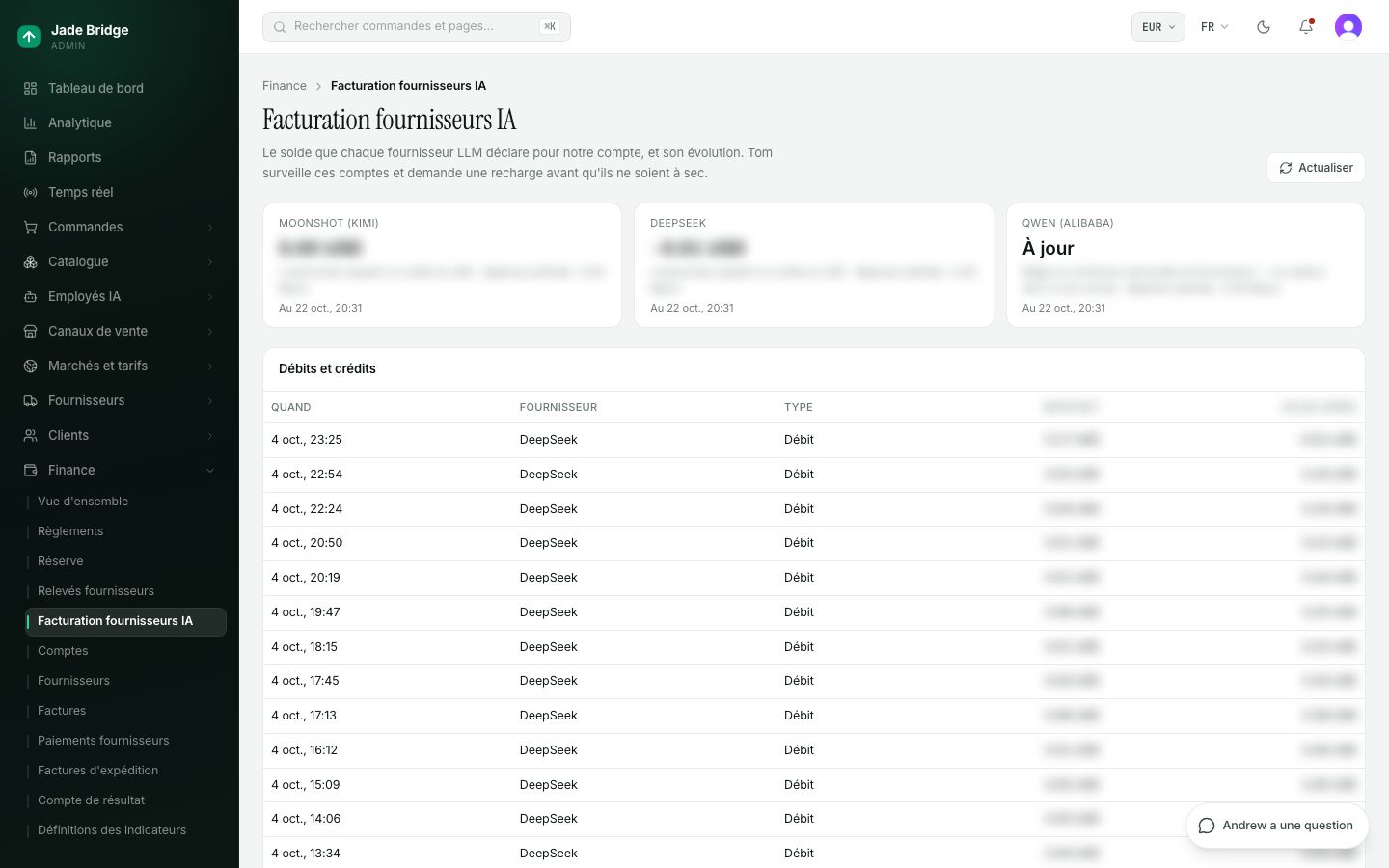The height and width of the screenshot is (868, 1389).
Task: Expand the Canaux de vente chevron
Action: pyautogui.click(x=210, y=332)
